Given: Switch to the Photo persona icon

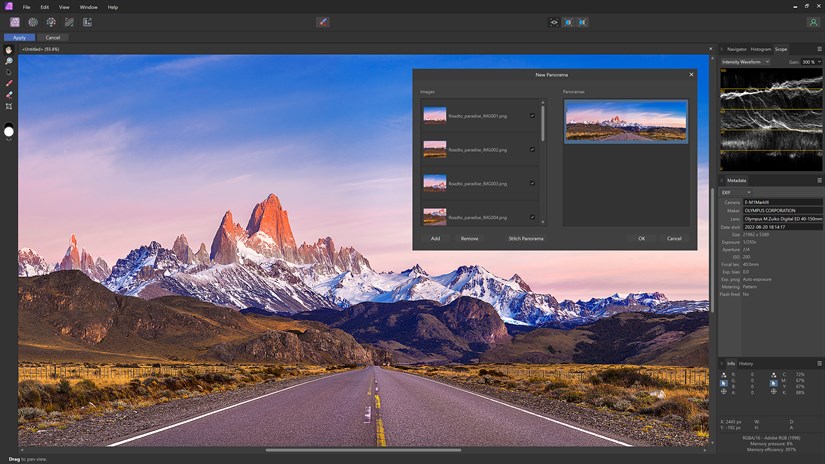Looking at the screenshot, I should click(14, 21).
